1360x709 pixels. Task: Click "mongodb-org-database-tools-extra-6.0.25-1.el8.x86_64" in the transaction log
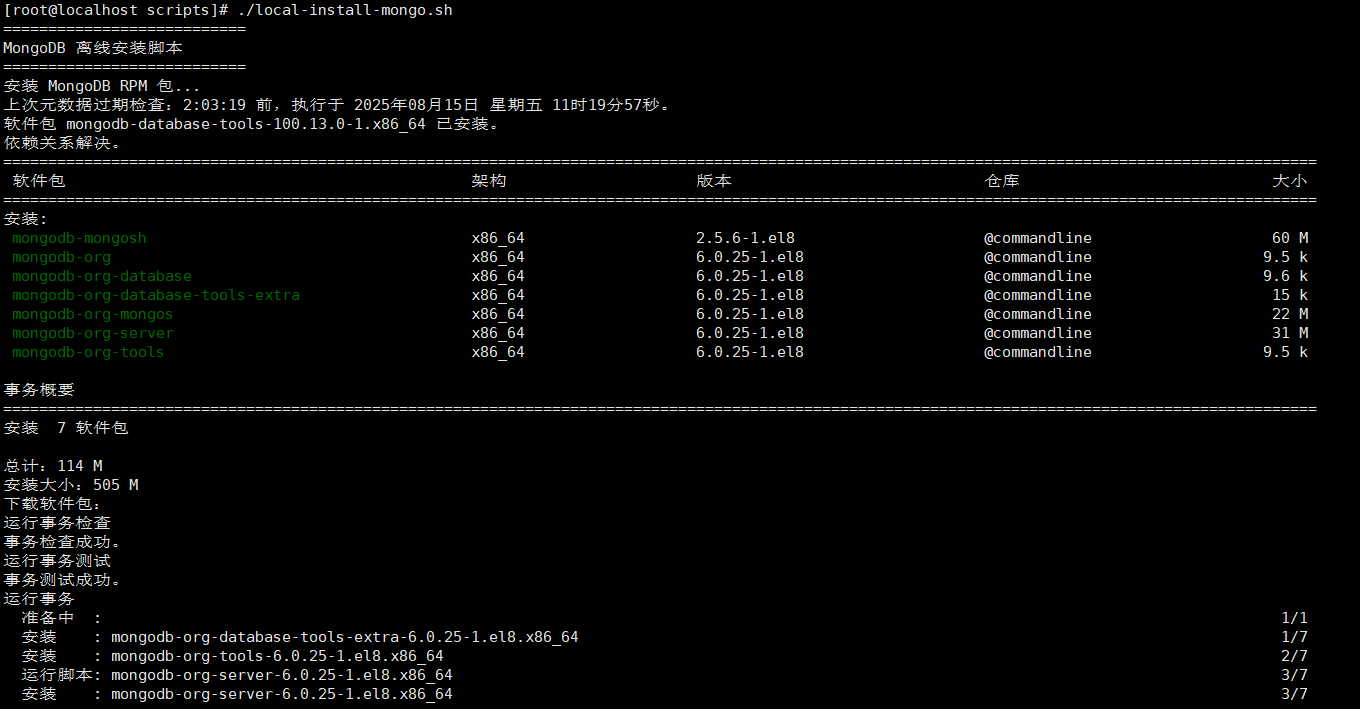tap(345, 637)
